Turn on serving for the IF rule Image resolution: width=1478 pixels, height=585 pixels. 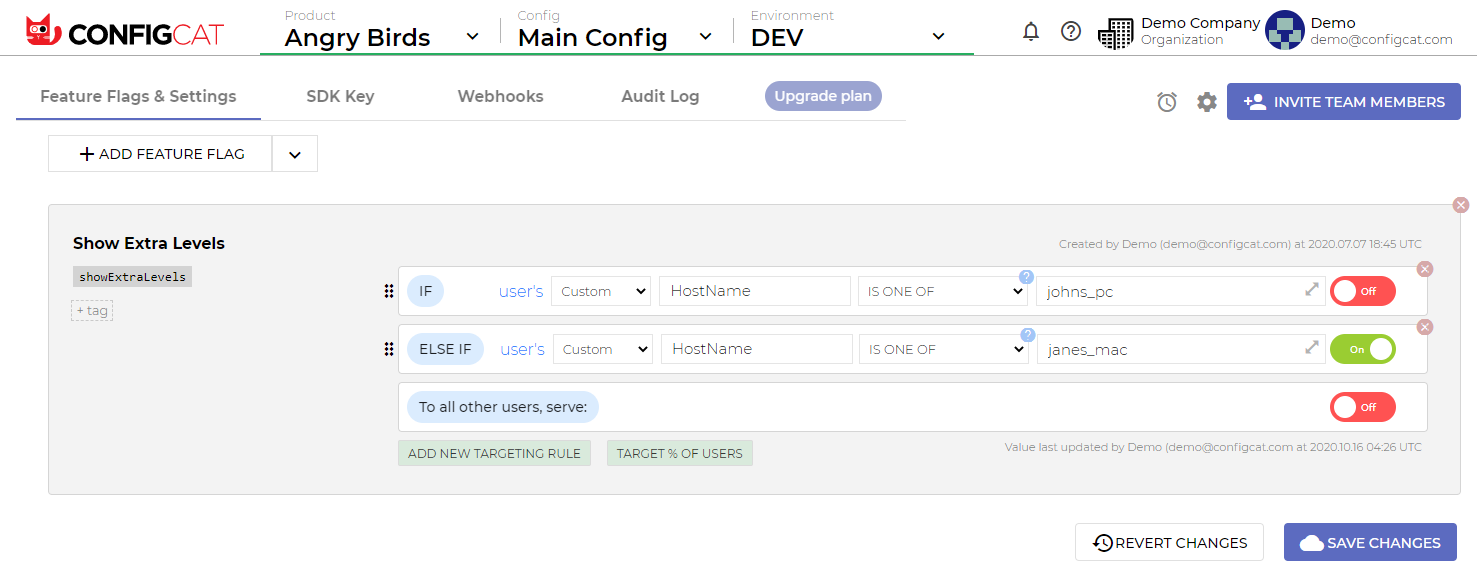(x=1362, y=290)
